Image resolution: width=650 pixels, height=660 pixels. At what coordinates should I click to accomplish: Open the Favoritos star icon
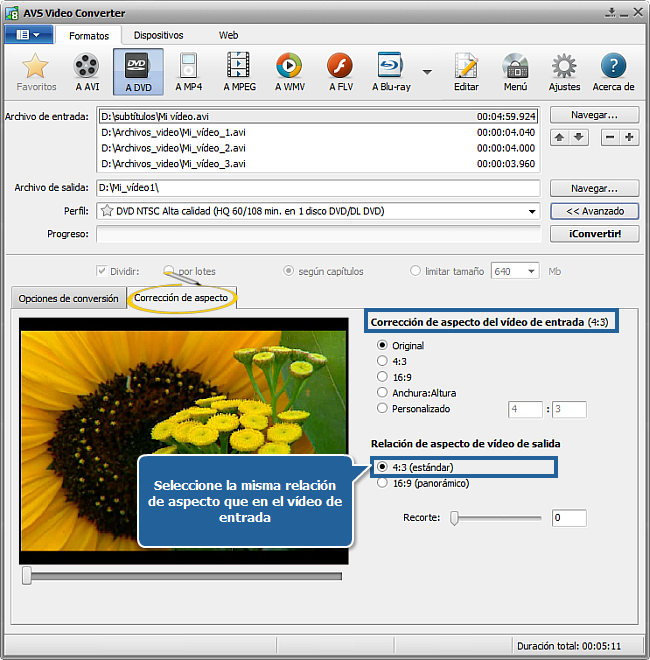click(x=36, y=68)
